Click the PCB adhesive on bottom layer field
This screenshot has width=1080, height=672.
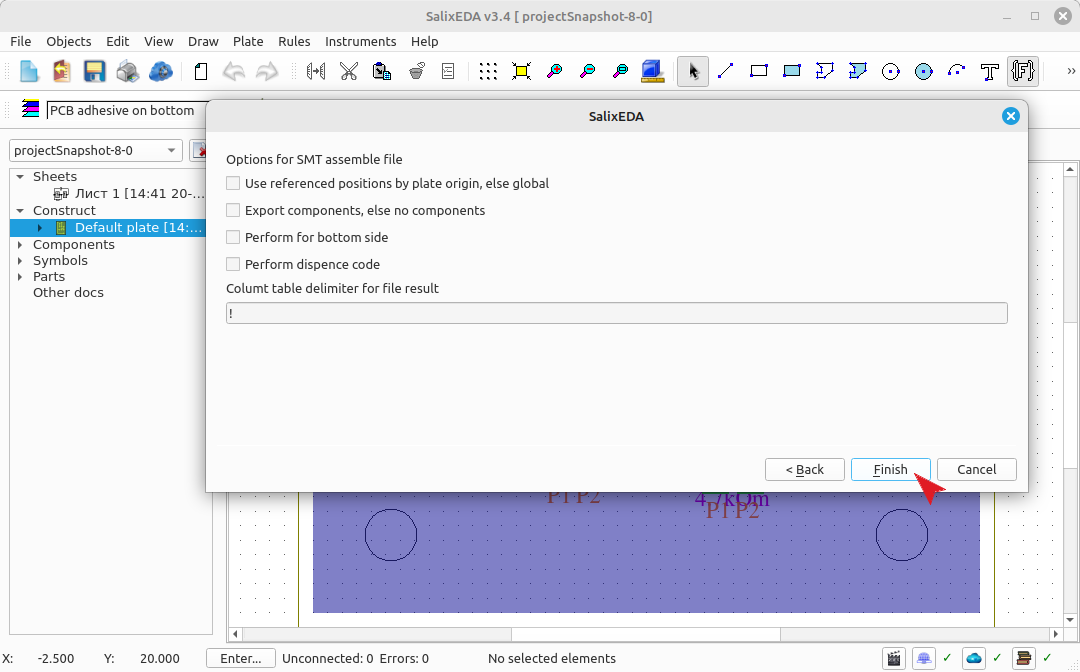pos(127,110)
